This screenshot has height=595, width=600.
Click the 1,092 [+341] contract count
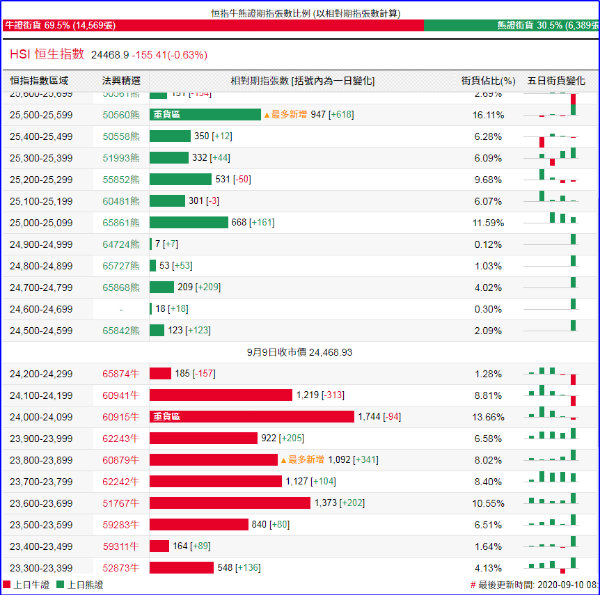(353, 460)
